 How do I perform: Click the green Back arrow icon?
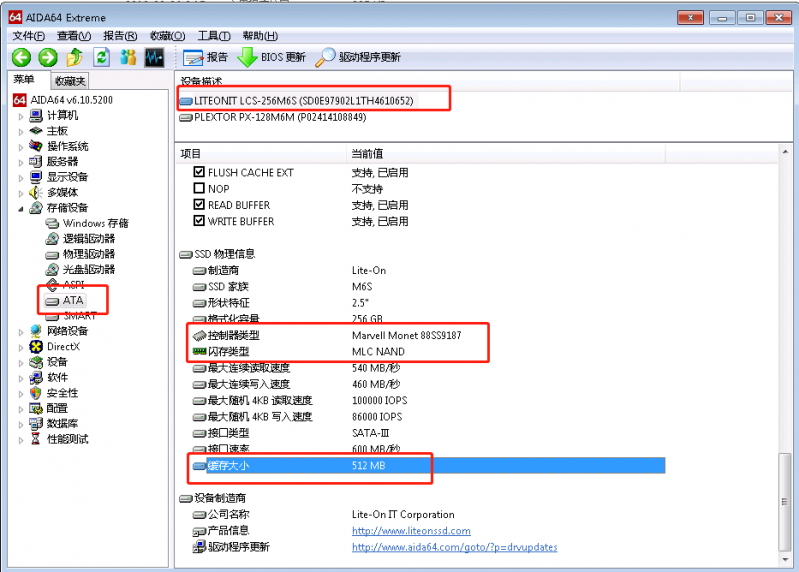point(21,58)
